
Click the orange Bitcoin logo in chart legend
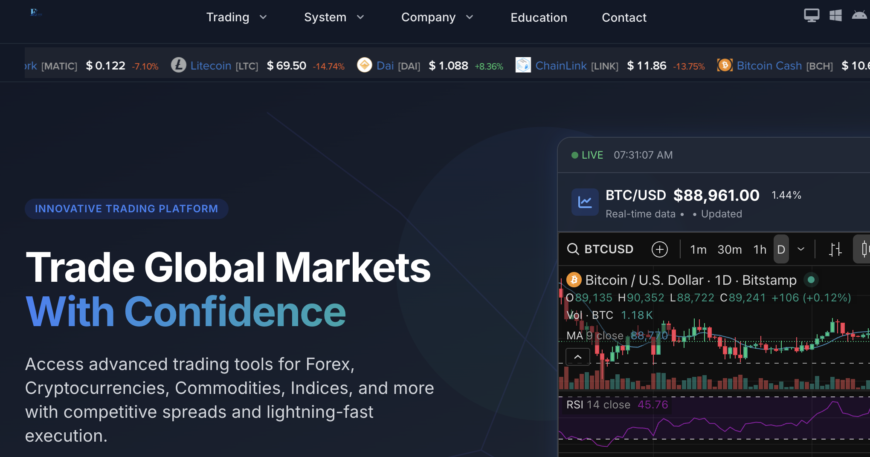coord(574,280)
